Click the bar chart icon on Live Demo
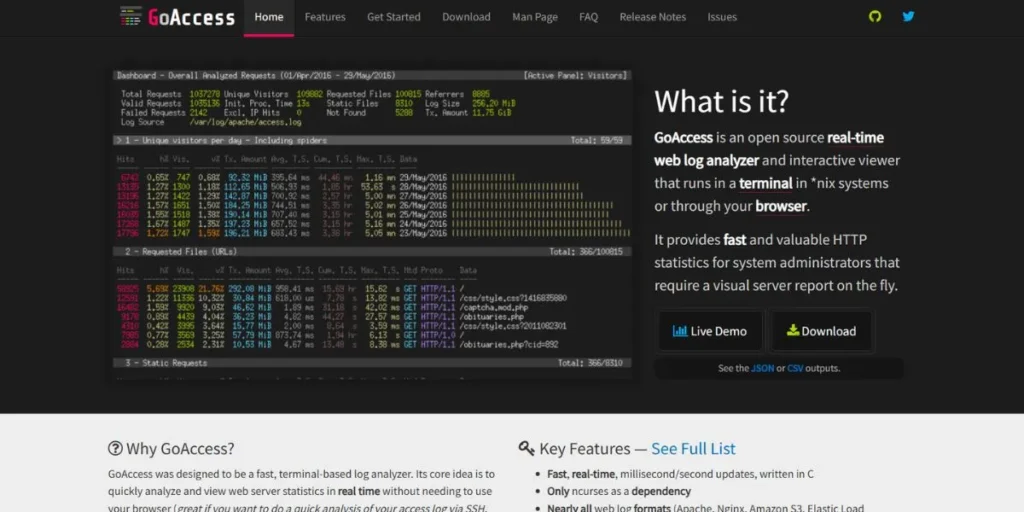1024x512 pixels. click(680, 331)
